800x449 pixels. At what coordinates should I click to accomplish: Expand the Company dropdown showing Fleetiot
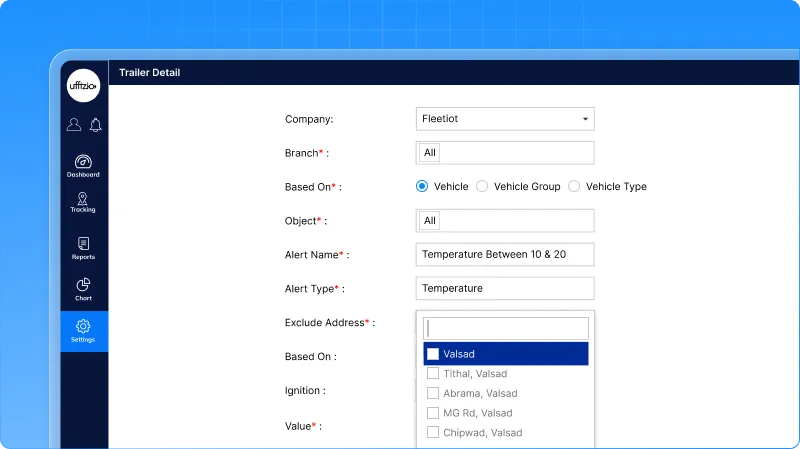pos(504,119)
